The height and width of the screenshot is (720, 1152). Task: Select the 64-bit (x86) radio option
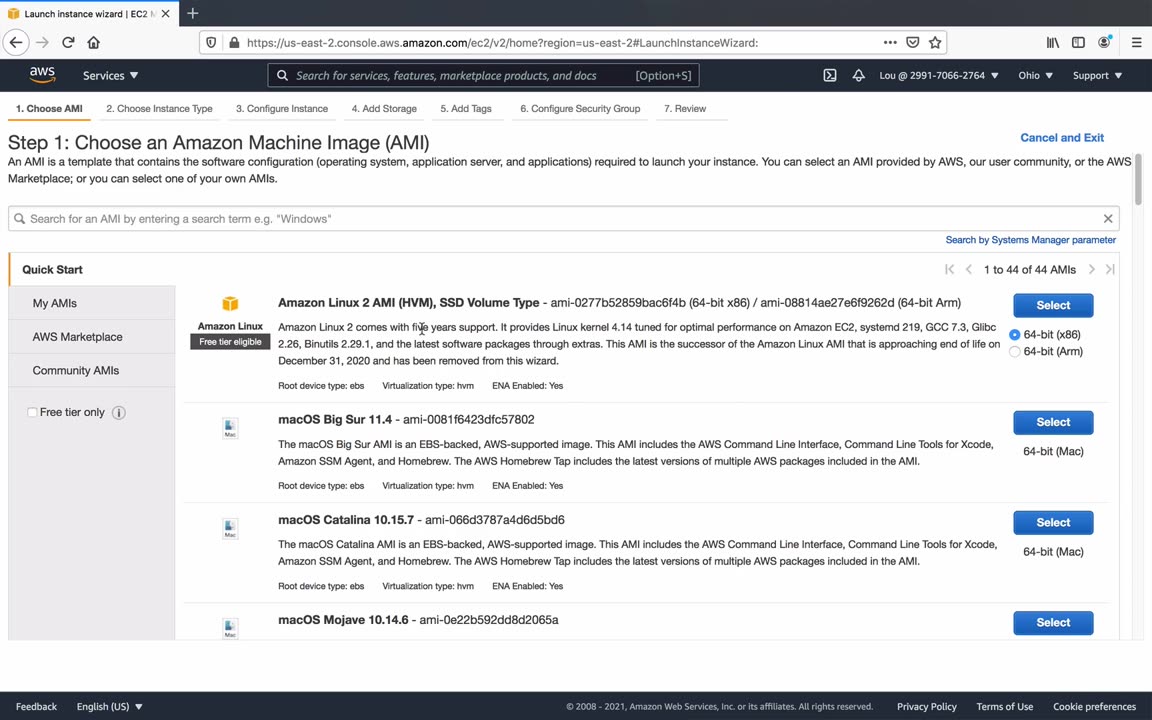pyautogui.click(x=1015, y=334)
